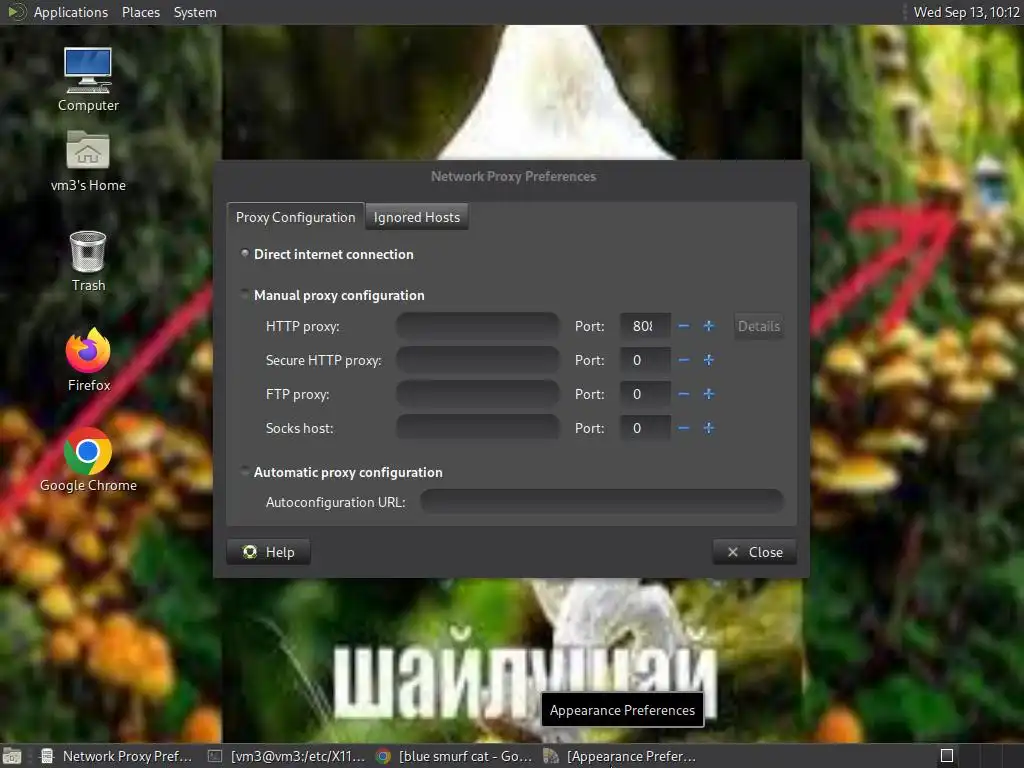Switch to Network Proxy Pref taskbar item
Screen dimensions: 1024x768
pyautogui.click(x=116, y=756)
